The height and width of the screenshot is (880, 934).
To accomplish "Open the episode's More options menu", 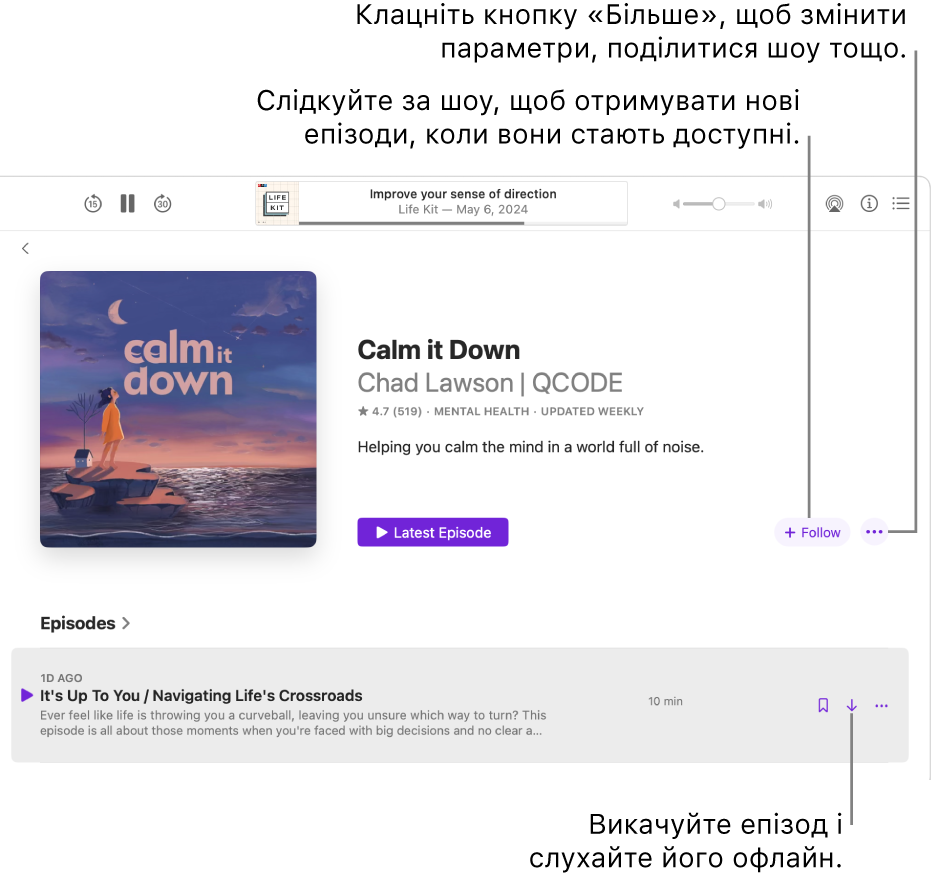I will coord(882,705).
